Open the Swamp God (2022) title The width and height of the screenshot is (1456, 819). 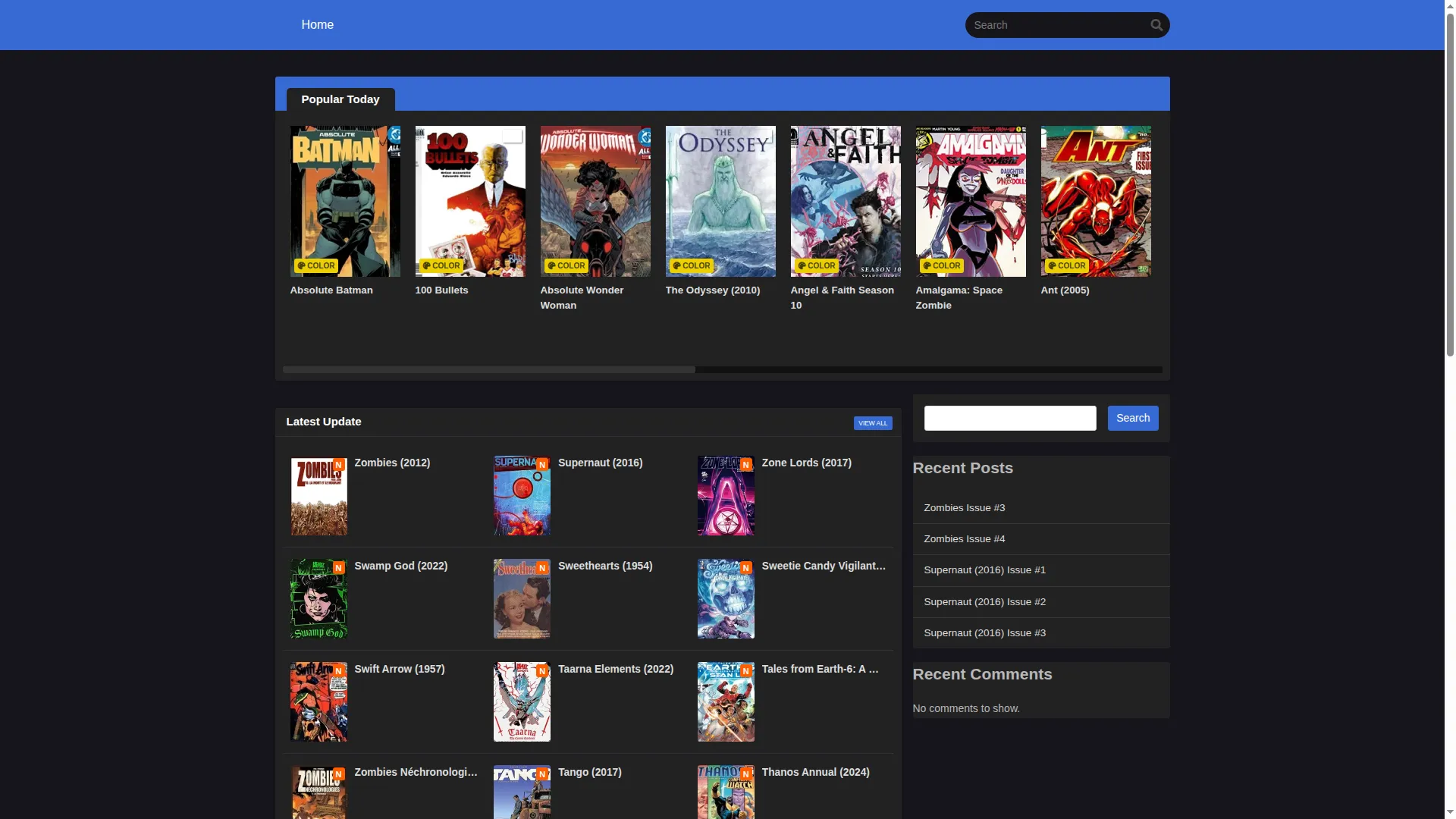coord(400,566)
